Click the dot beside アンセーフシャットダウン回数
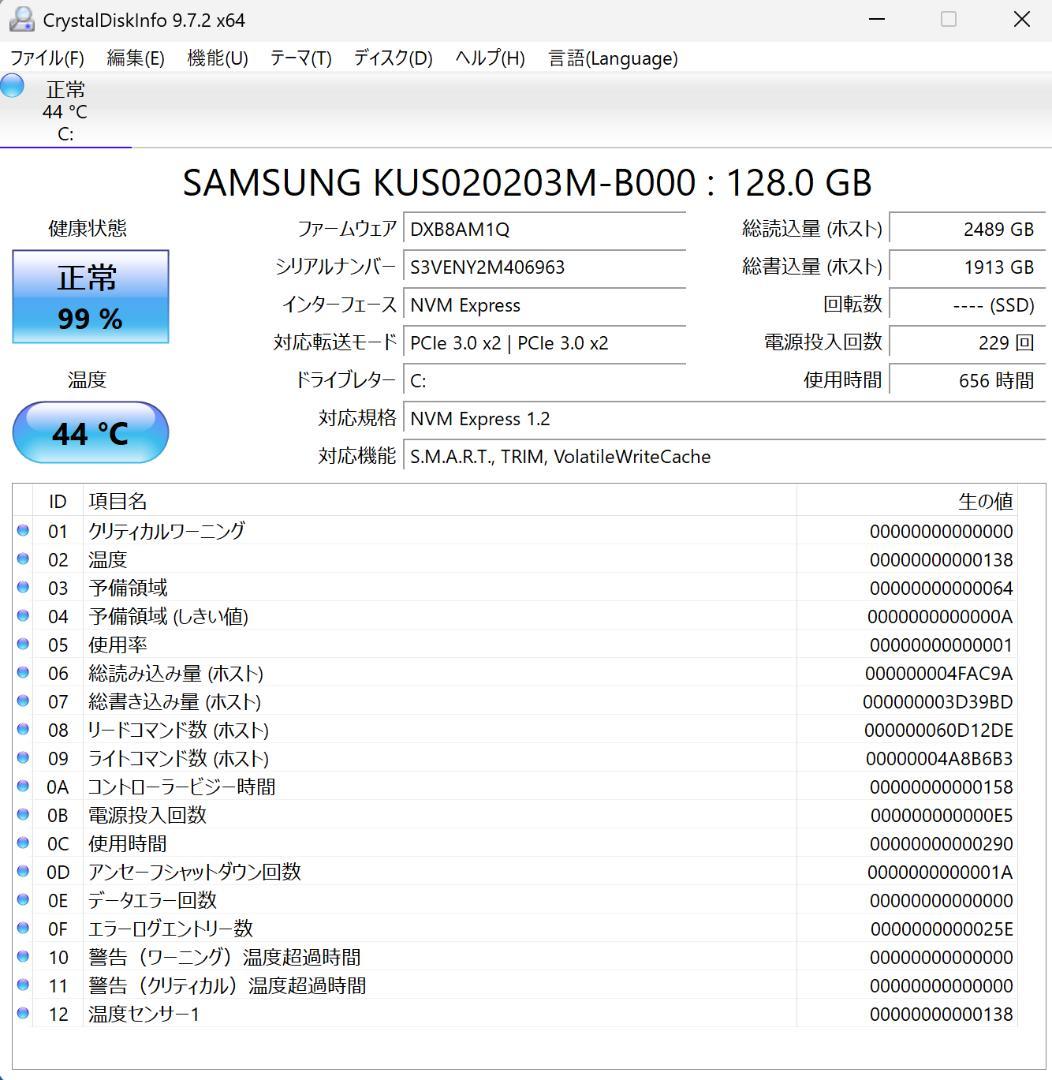Image resolution: width=1052 pixels, height=1080 pixels. coord(23,872)
